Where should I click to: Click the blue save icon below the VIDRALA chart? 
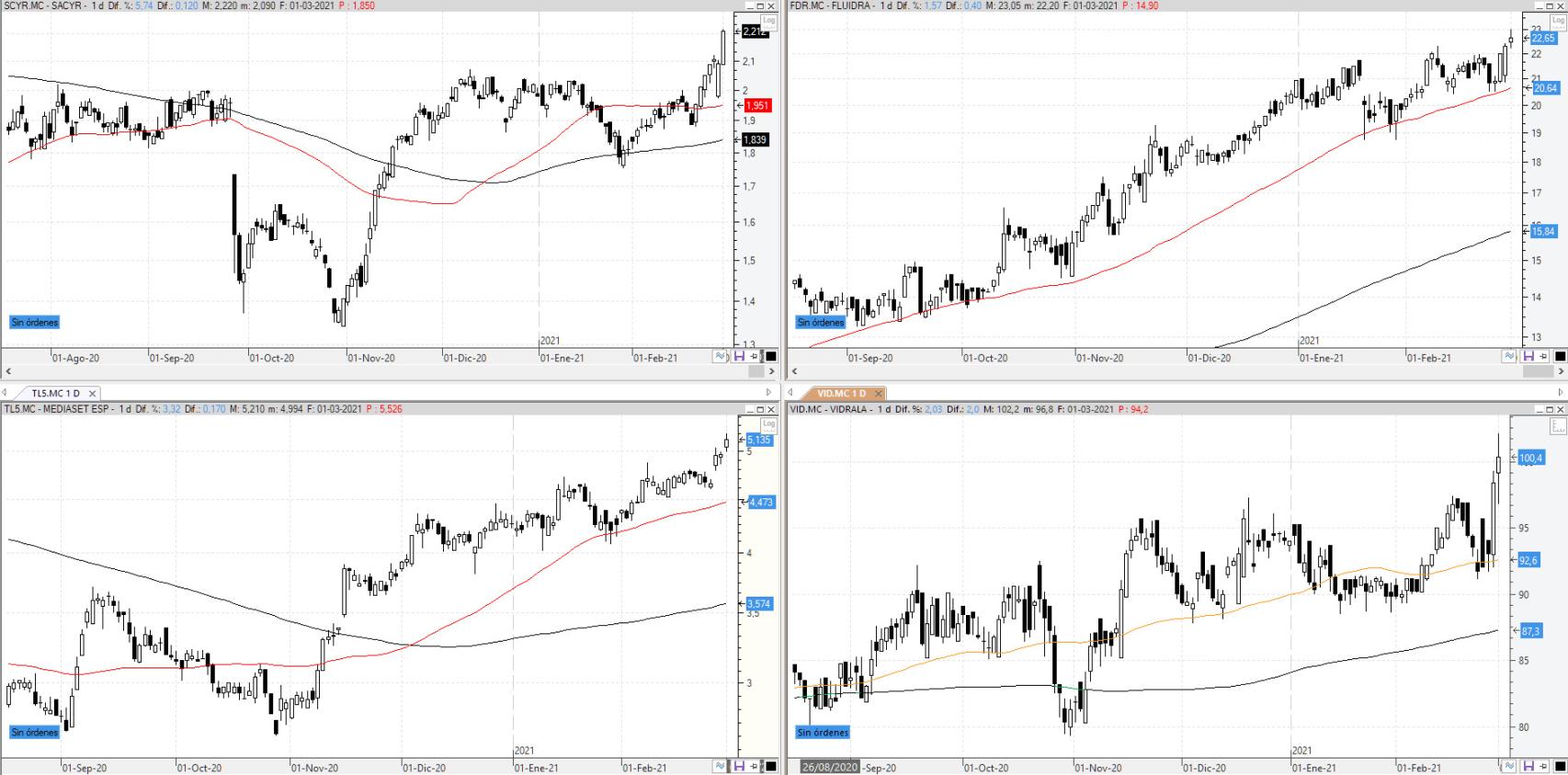[x=1528, y=766]
